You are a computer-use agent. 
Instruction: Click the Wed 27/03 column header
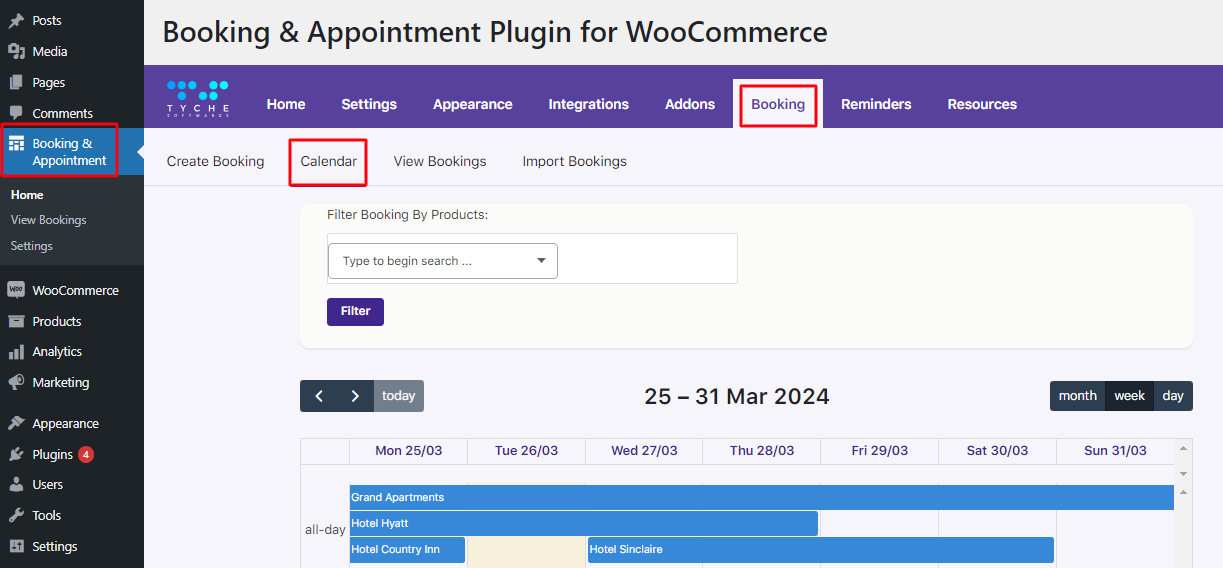[x=644, y=451]
